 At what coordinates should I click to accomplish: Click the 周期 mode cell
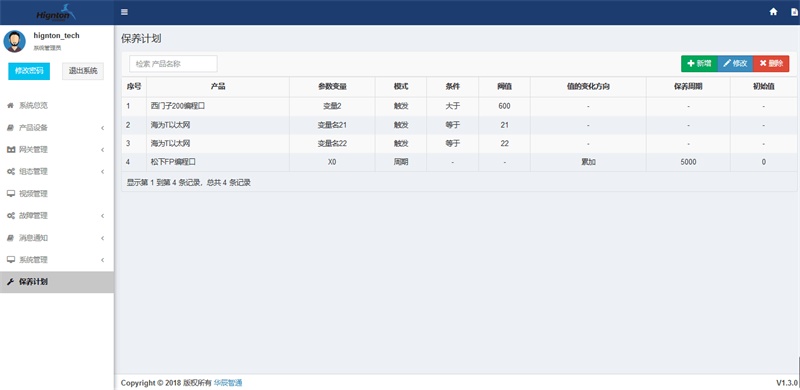pos(401,162)
